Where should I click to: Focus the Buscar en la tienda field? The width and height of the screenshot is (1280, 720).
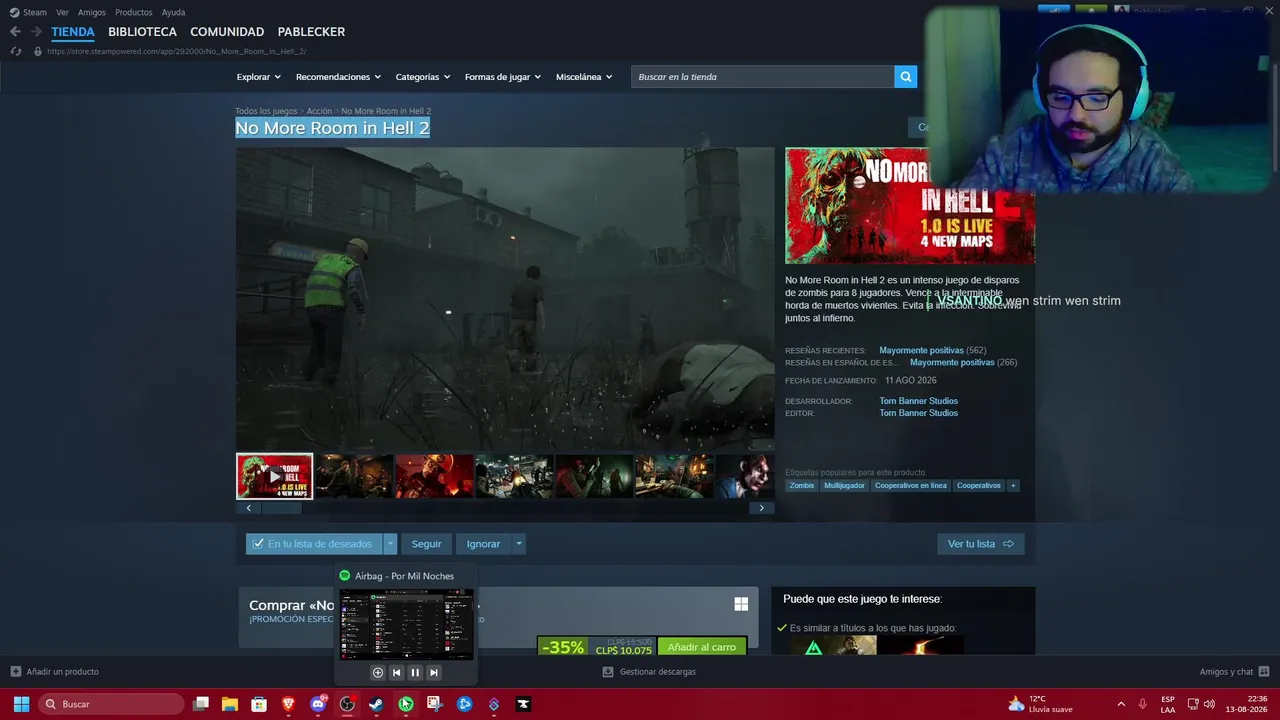point(762,77)
